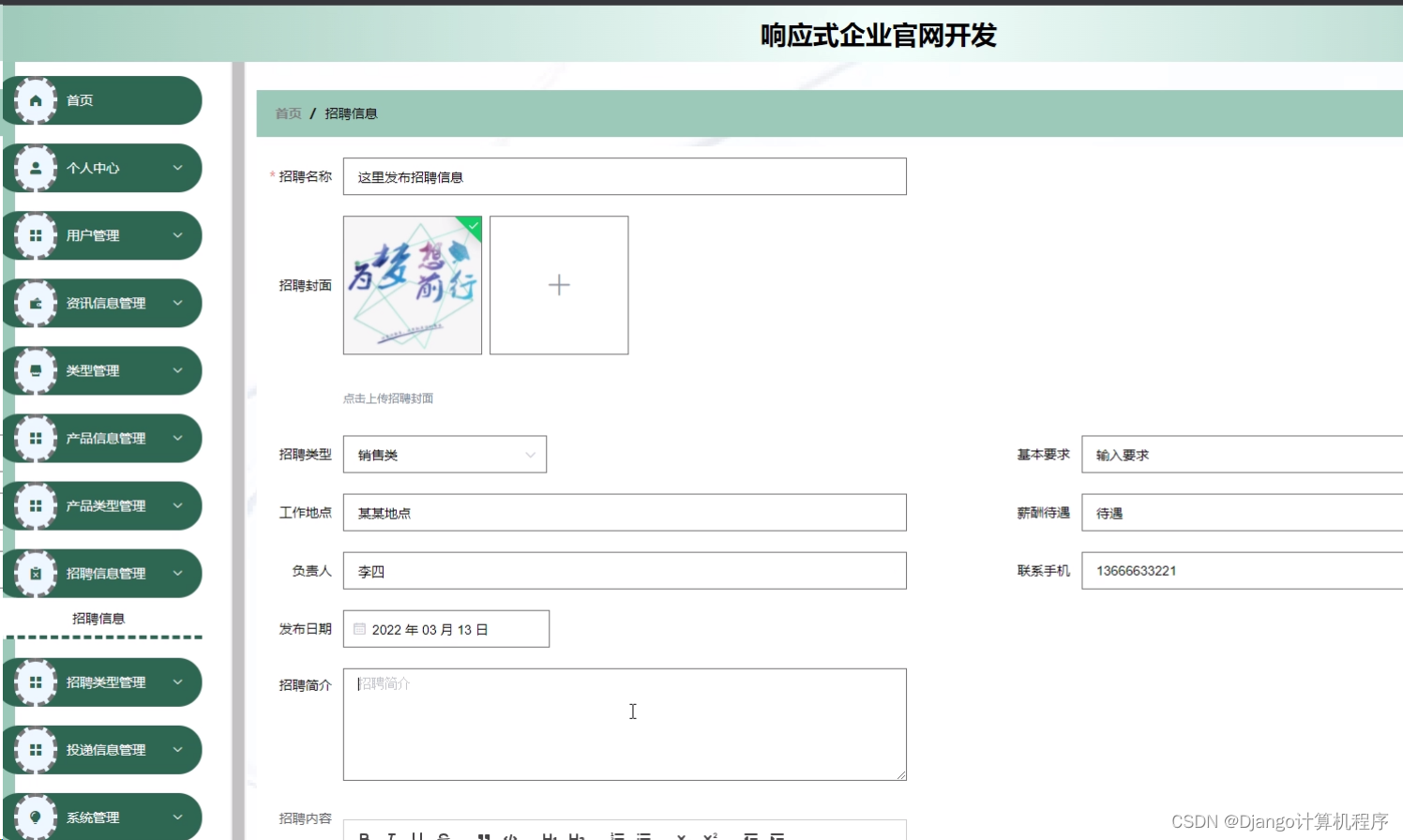1403x840 pixels.
Task: Click the 首页 breadcrumb link
Action: coord(287,112)
